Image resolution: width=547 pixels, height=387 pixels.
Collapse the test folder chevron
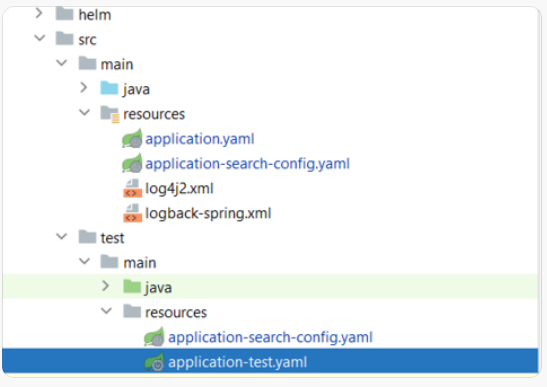(61, 236)
